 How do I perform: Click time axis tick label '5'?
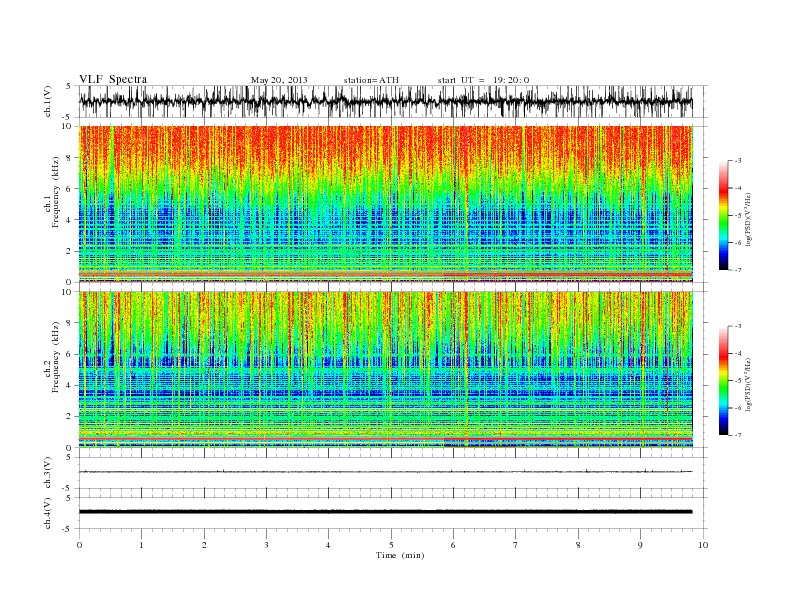pos(391,545)
